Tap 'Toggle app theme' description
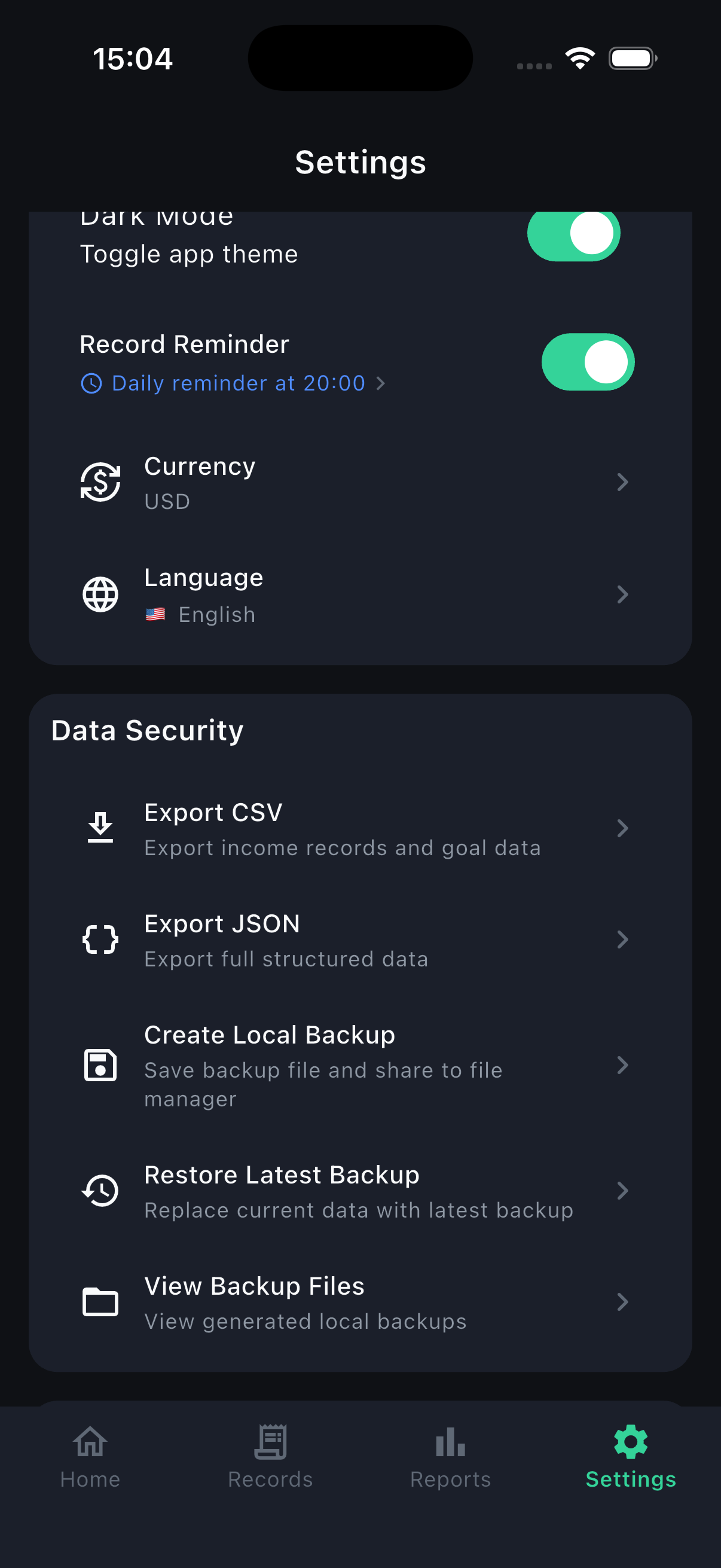 pos(190,254)
